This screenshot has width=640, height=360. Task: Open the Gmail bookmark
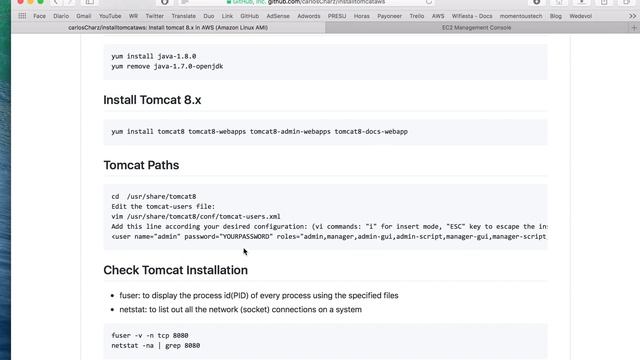click(83, 16)
